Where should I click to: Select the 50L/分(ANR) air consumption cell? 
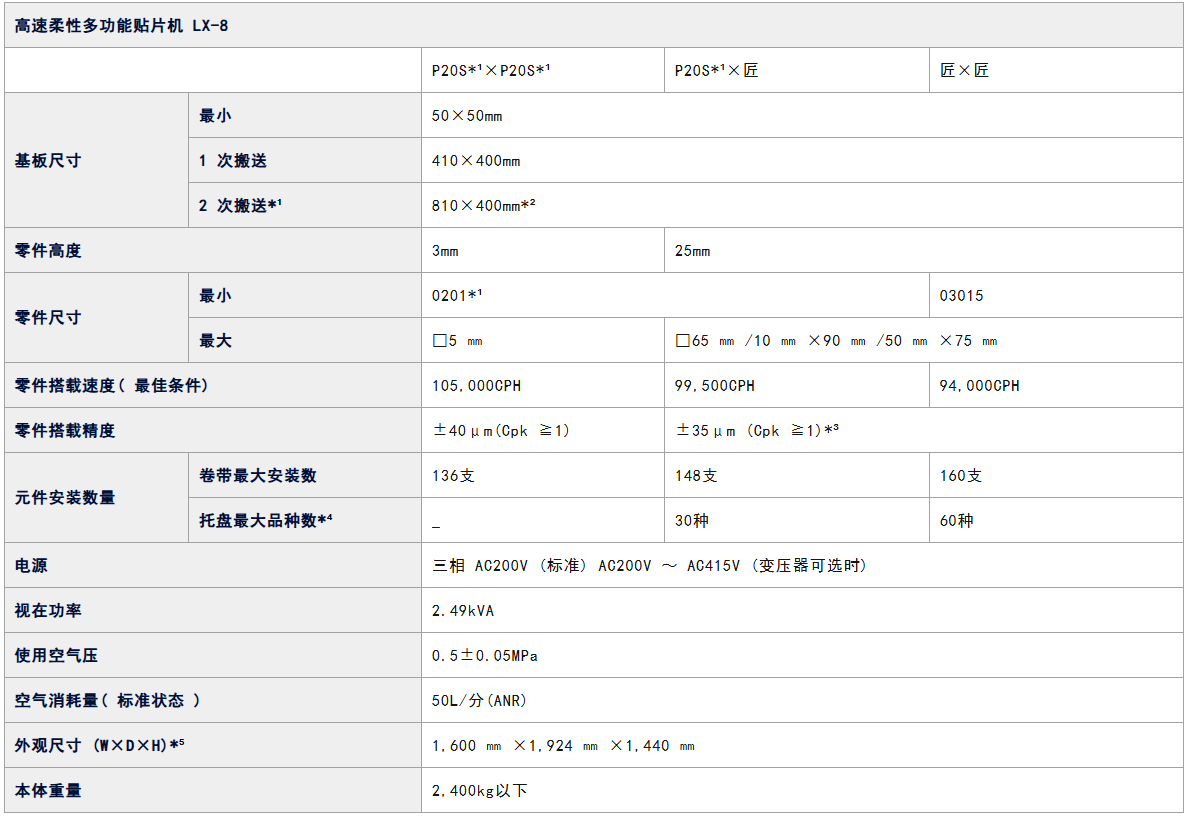coord(479,701)
